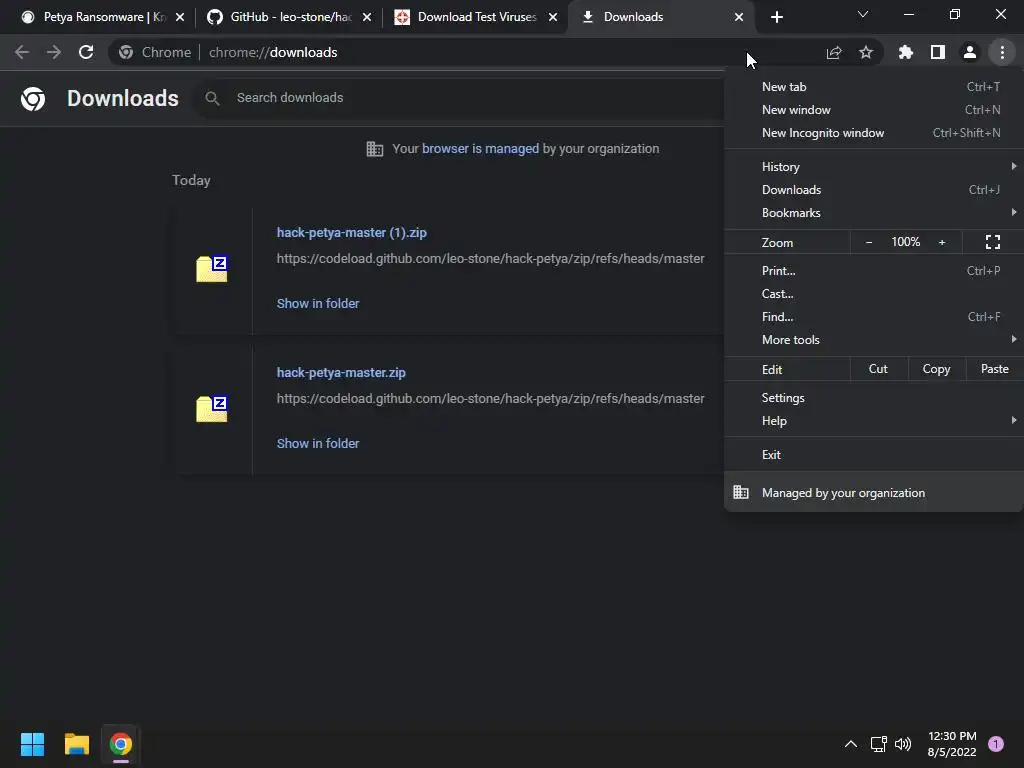
Task: Open the network status tray icon
Action: coord(878,744)
